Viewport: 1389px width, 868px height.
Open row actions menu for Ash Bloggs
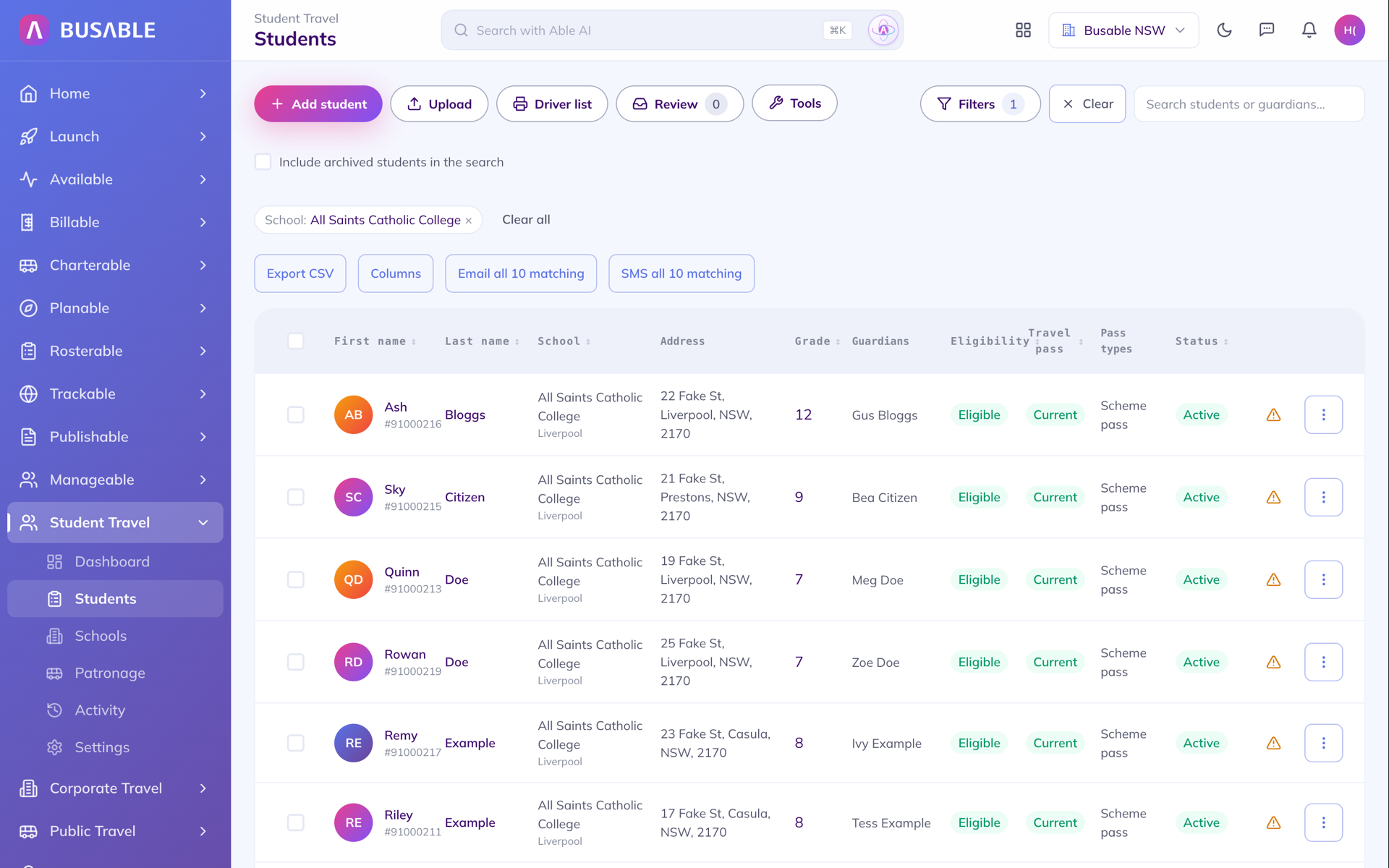(1323, 414)
